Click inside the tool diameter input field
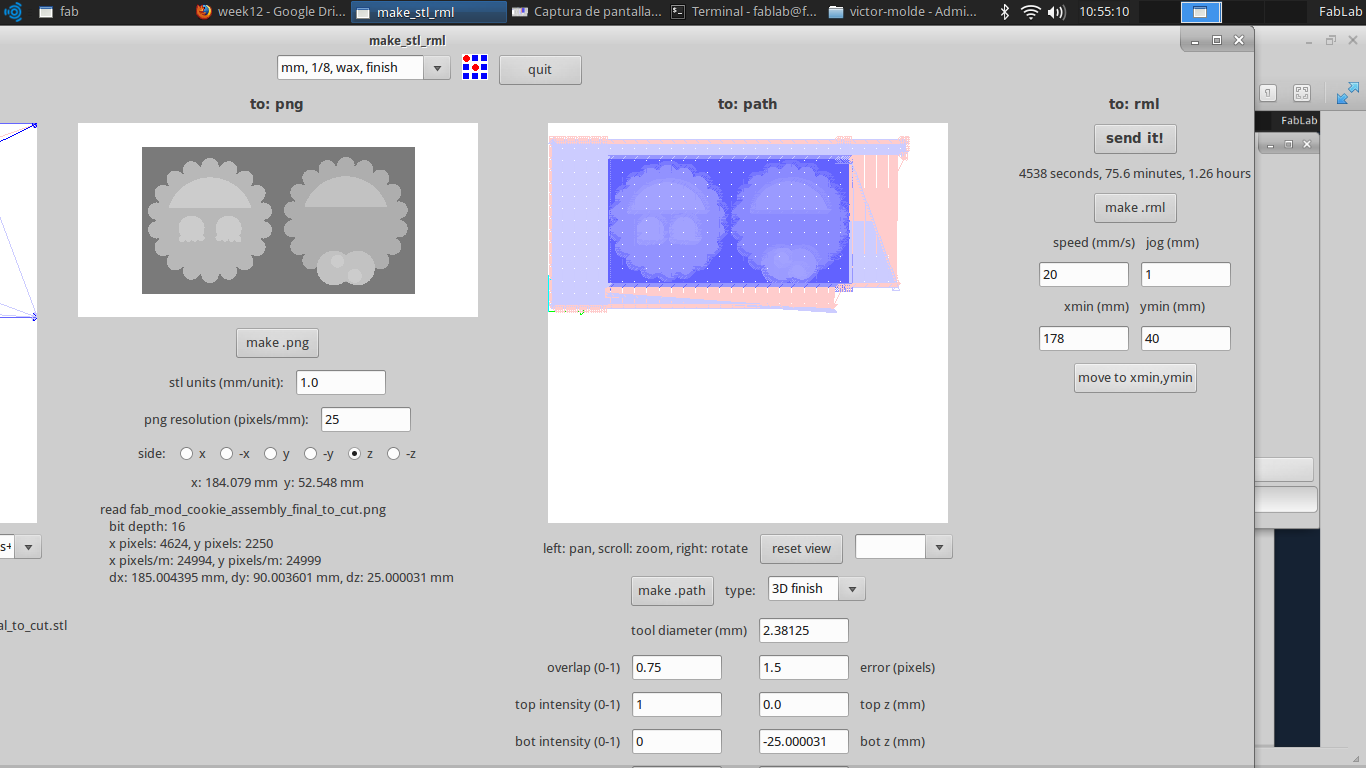This screenshot has height=768, width=1366. point(803,630)
